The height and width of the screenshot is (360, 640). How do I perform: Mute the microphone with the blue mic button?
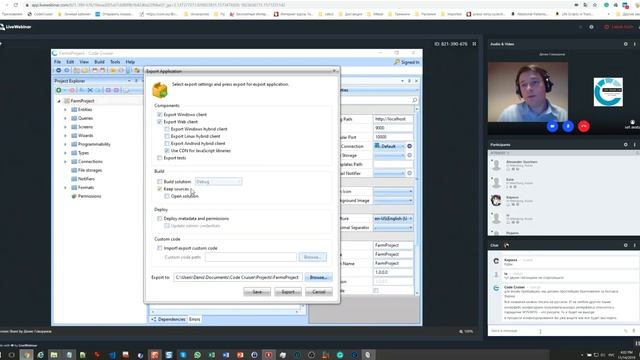point(568,126)
